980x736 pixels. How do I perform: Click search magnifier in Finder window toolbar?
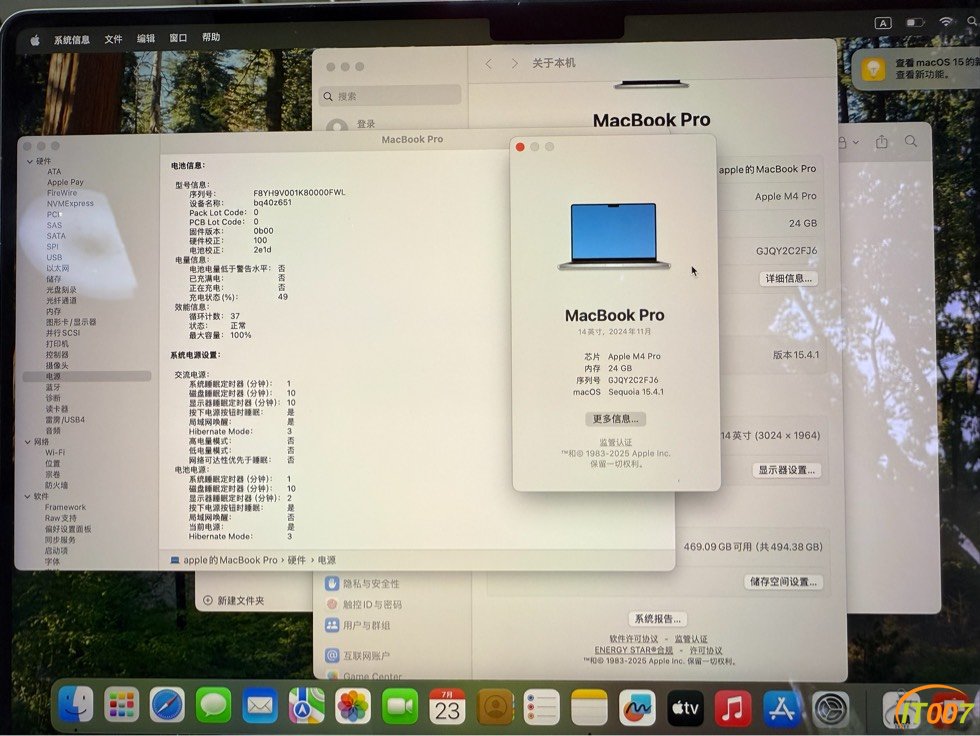tap(911, 141)
